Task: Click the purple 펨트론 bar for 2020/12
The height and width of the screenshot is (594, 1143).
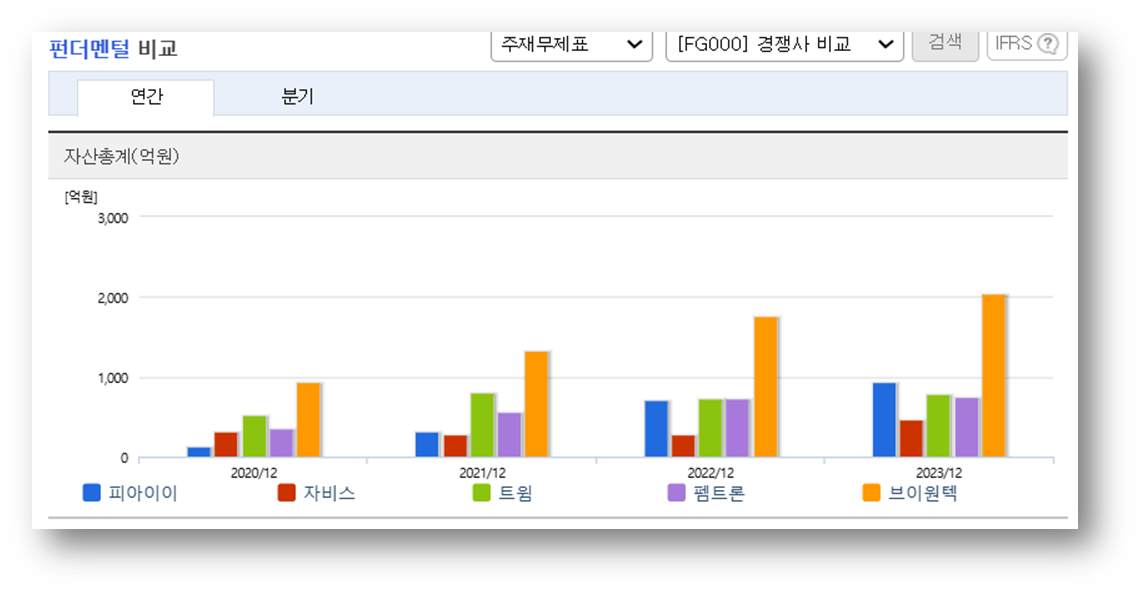Action: click(281, 444)
